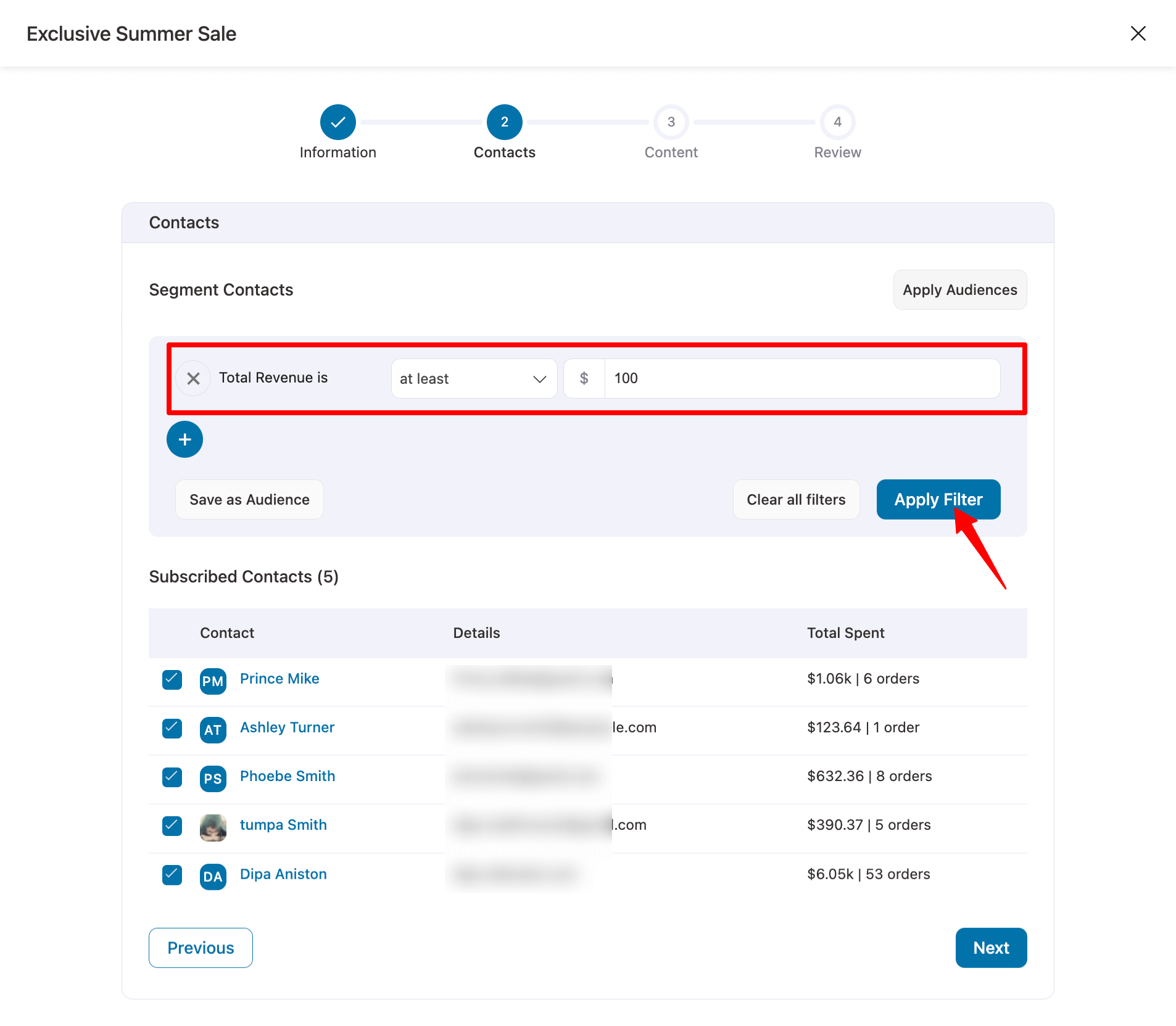The width and height of the screenshot is (1176, 1026).
Task: Click Apply Audiences button
Action: [x=960, y=289]
